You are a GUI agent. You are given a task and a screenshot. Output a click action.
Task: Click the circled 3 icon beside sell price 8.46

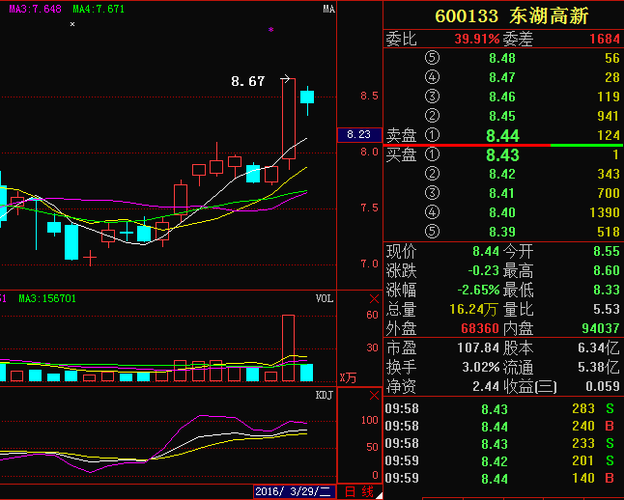pos(432,97)
